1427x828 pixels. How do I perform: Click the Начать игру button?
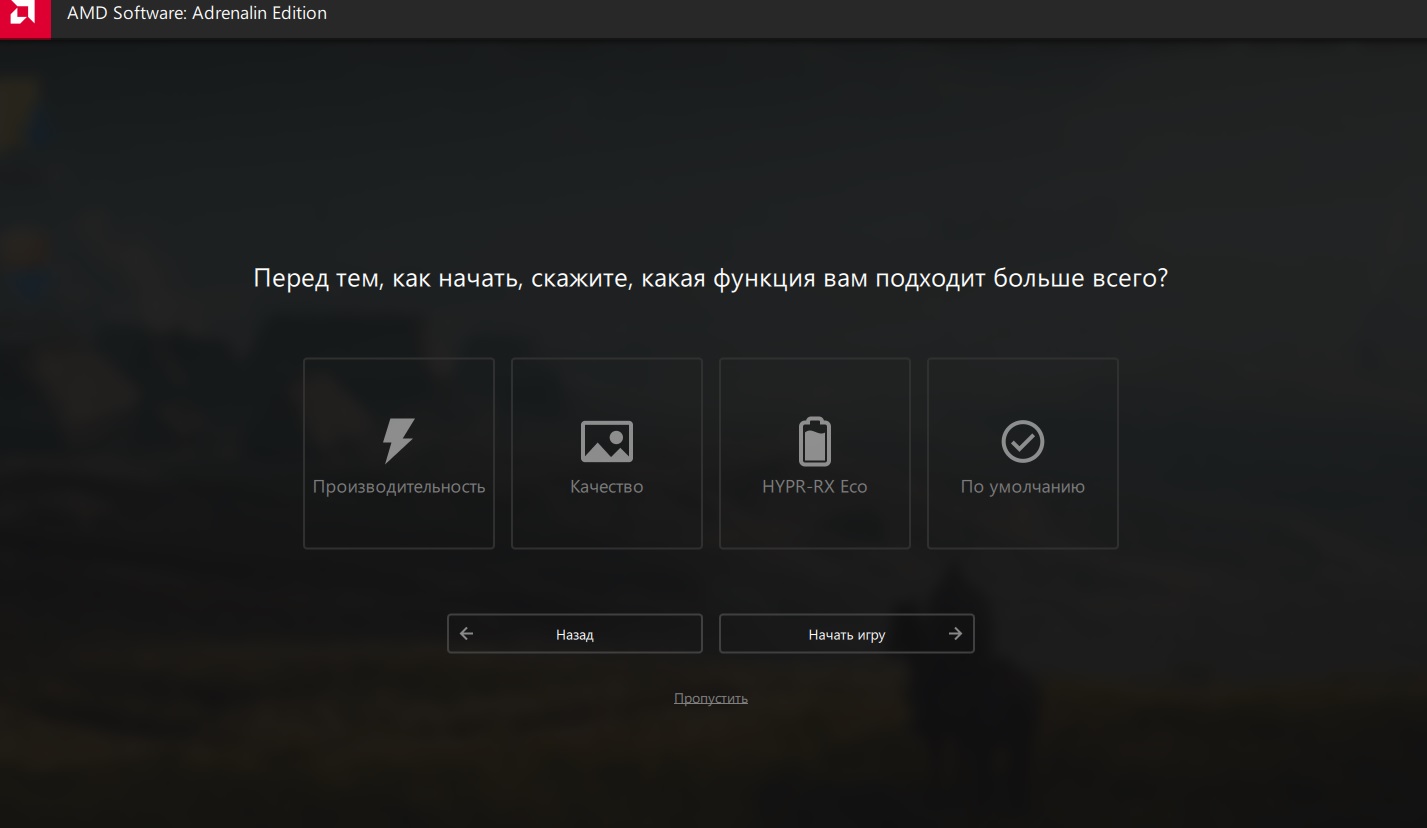click(x=847, y=634)
